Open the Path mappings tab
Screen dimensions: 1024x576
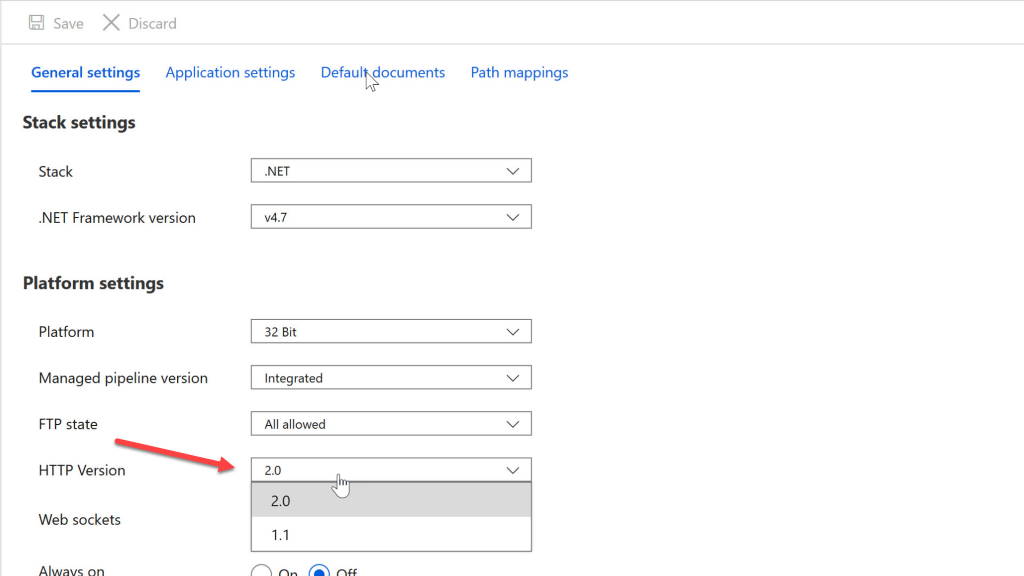coord(519,72)
